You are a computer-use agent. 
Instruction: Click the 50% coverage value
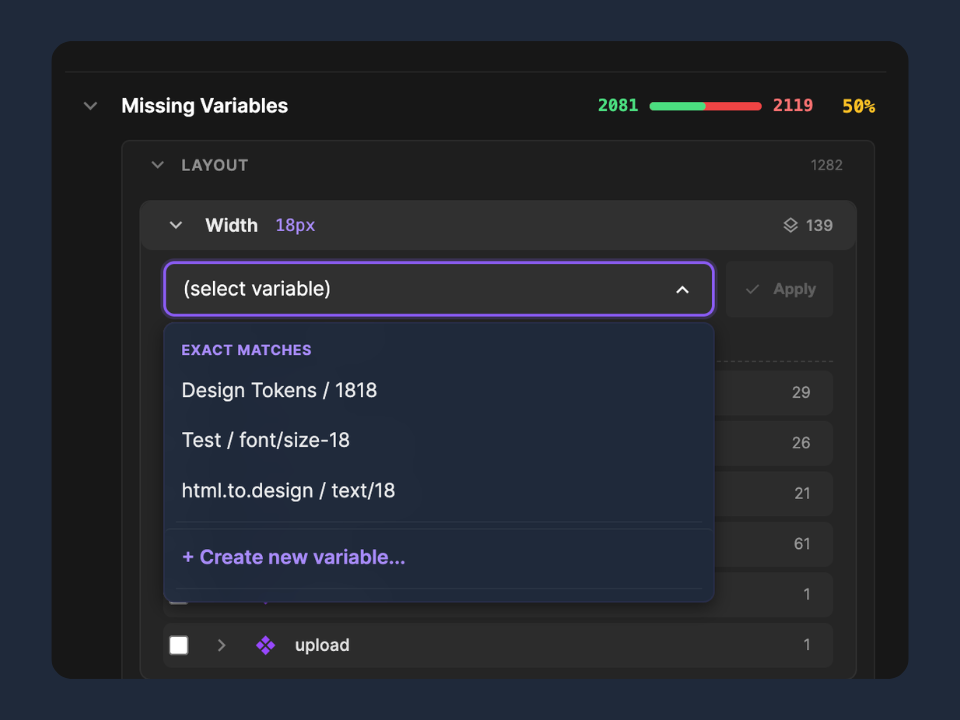pyautogui.click(x=858, y=107)
